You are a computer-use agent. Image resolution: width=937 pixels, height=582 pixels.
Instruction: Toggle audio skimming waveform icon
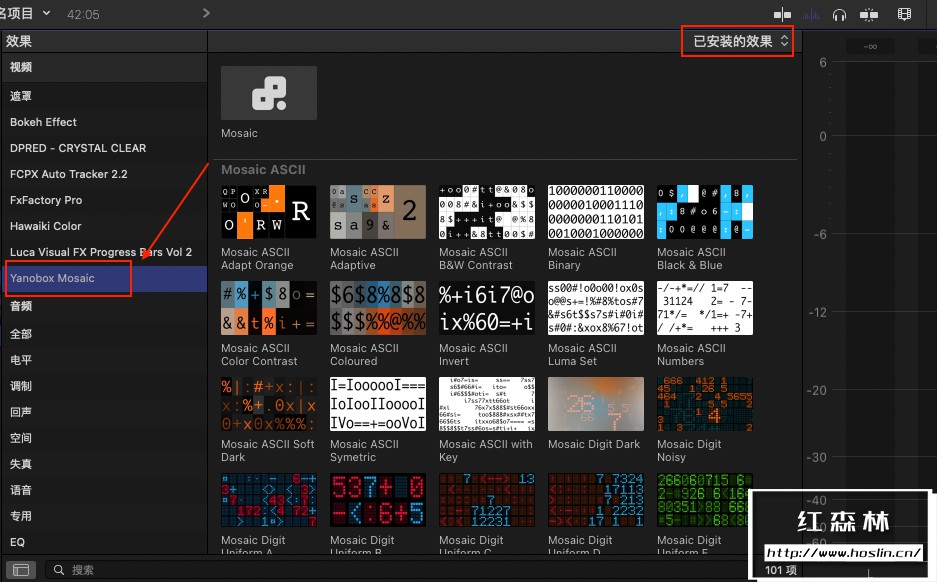point(811,14)
